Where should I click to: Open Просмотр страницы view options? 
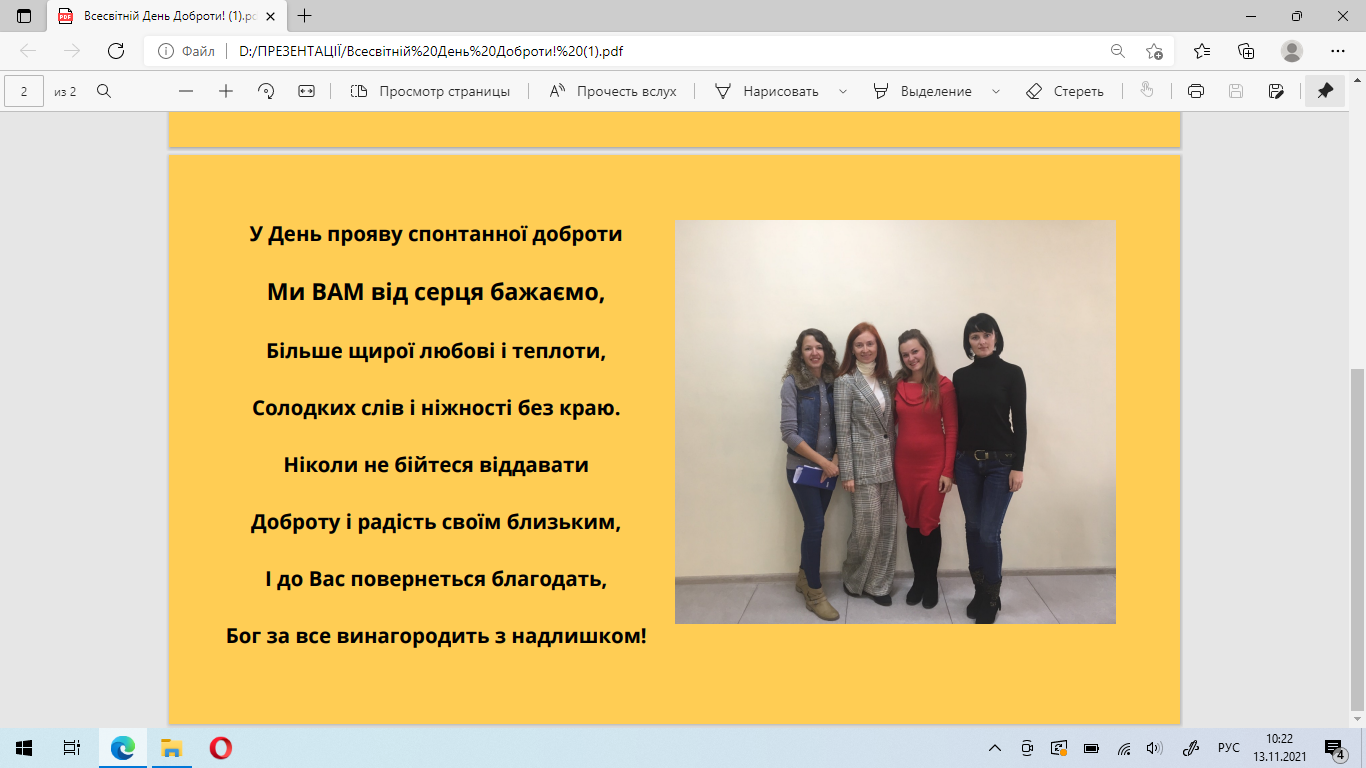(430, 91)
